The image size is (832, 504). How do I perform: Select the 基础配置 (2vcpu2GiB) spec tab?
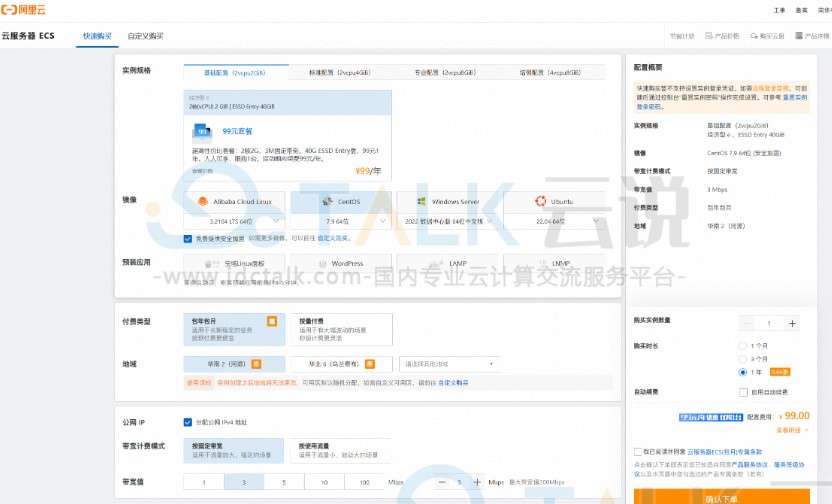click(x=236, y=72)
